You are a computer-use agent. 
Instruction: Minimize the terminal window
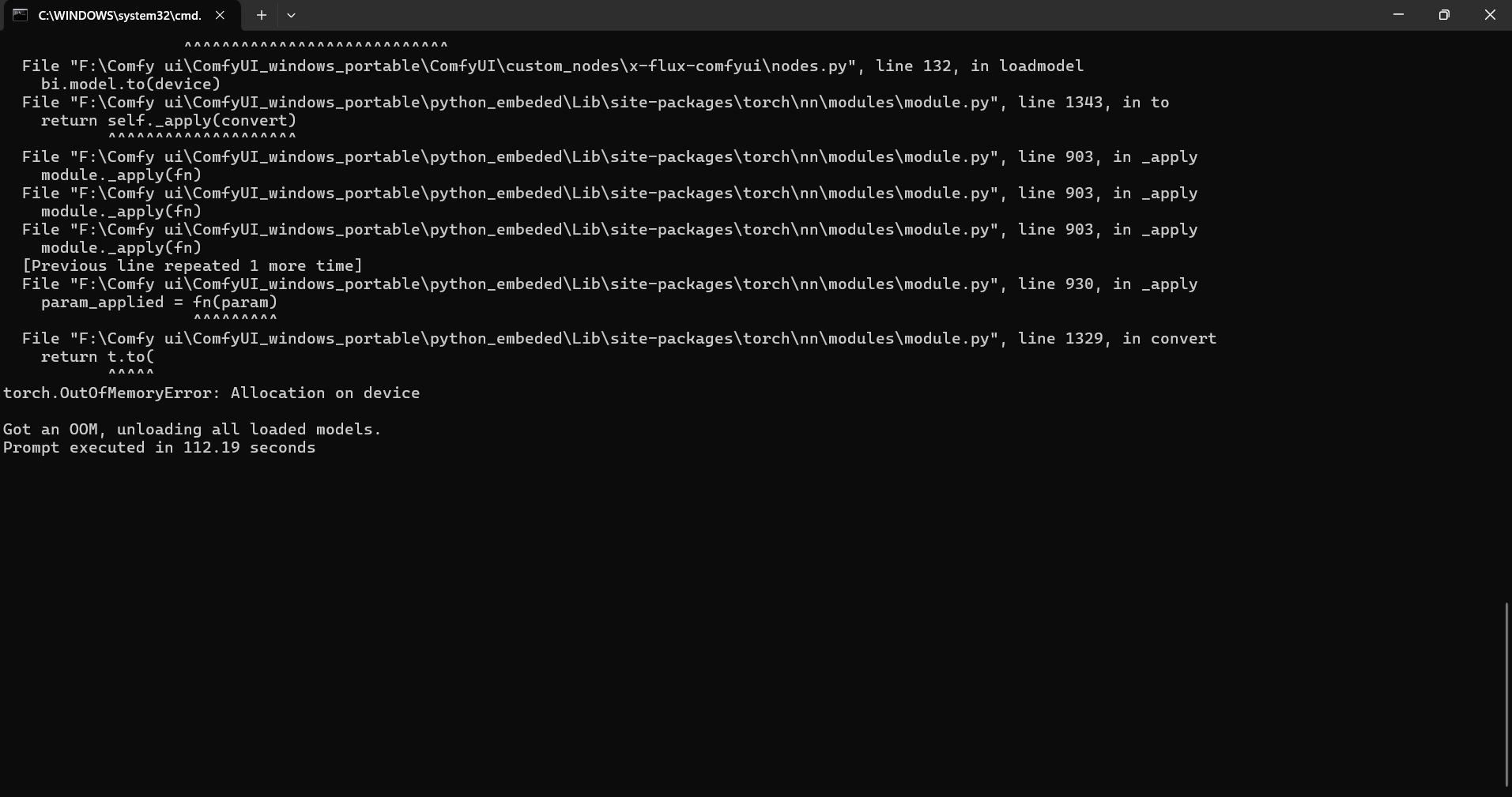pyautogui.click(x=1398, y=15)
